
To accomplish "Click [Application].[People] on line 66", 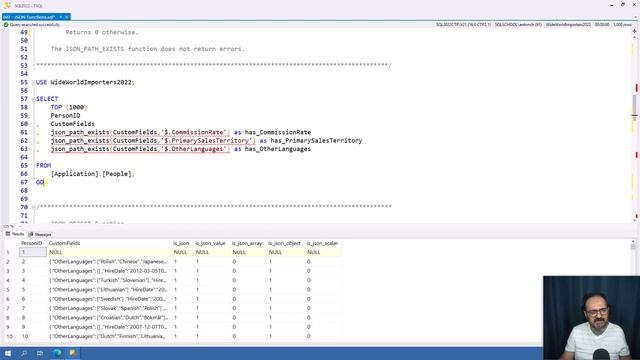I will (92, 174).
